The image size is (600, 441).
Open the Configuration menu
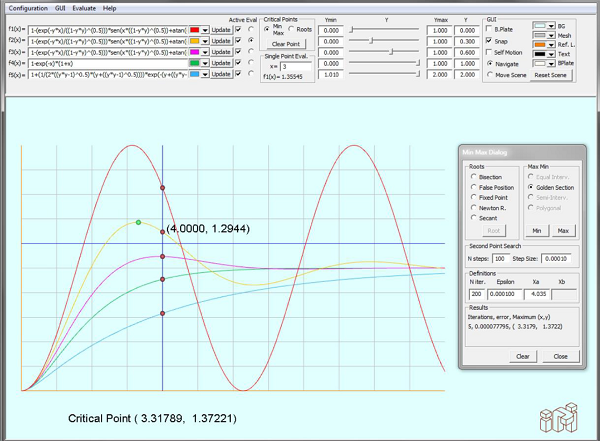(28, 6)
